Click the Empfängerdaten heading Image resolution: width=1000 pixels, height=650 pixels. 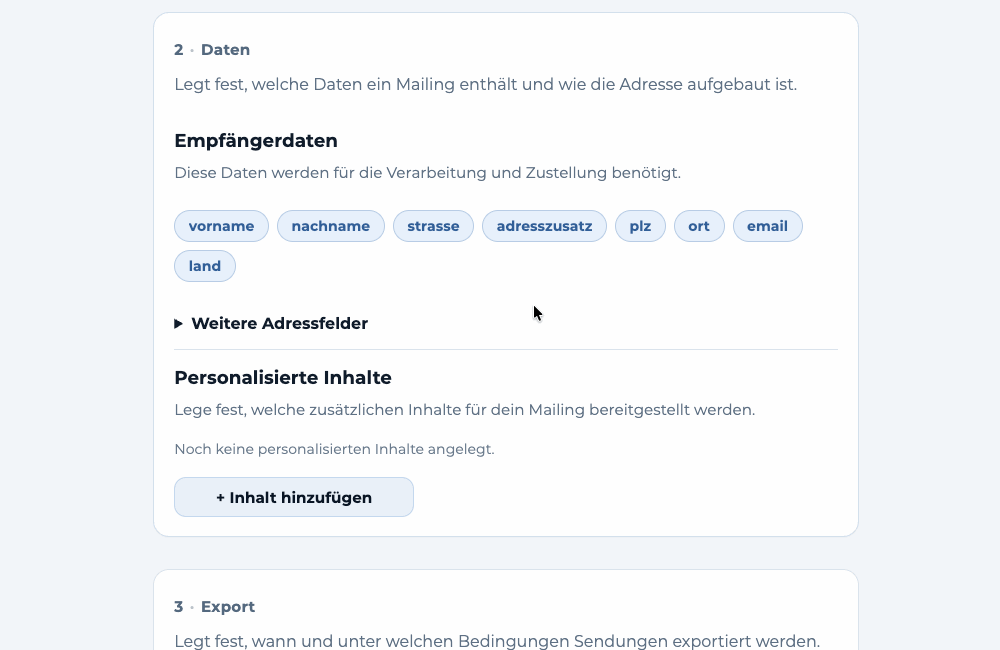click(256, 140)
